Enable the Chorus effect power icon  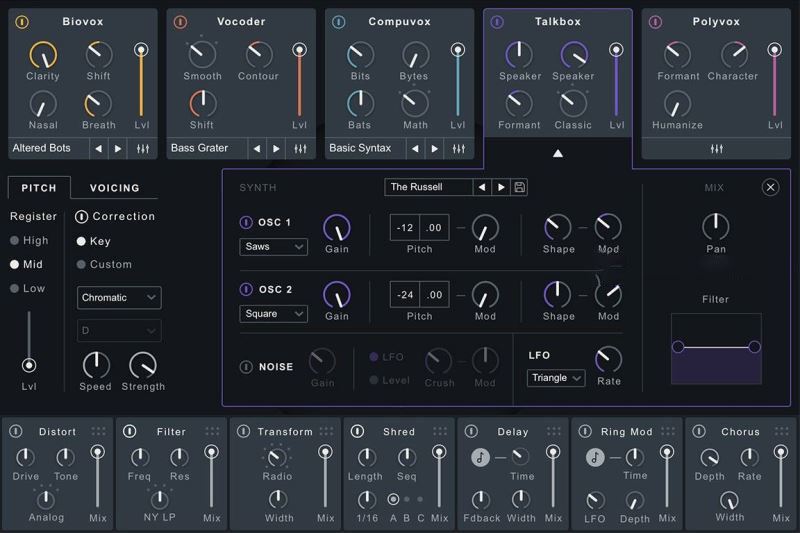point(699,432)
